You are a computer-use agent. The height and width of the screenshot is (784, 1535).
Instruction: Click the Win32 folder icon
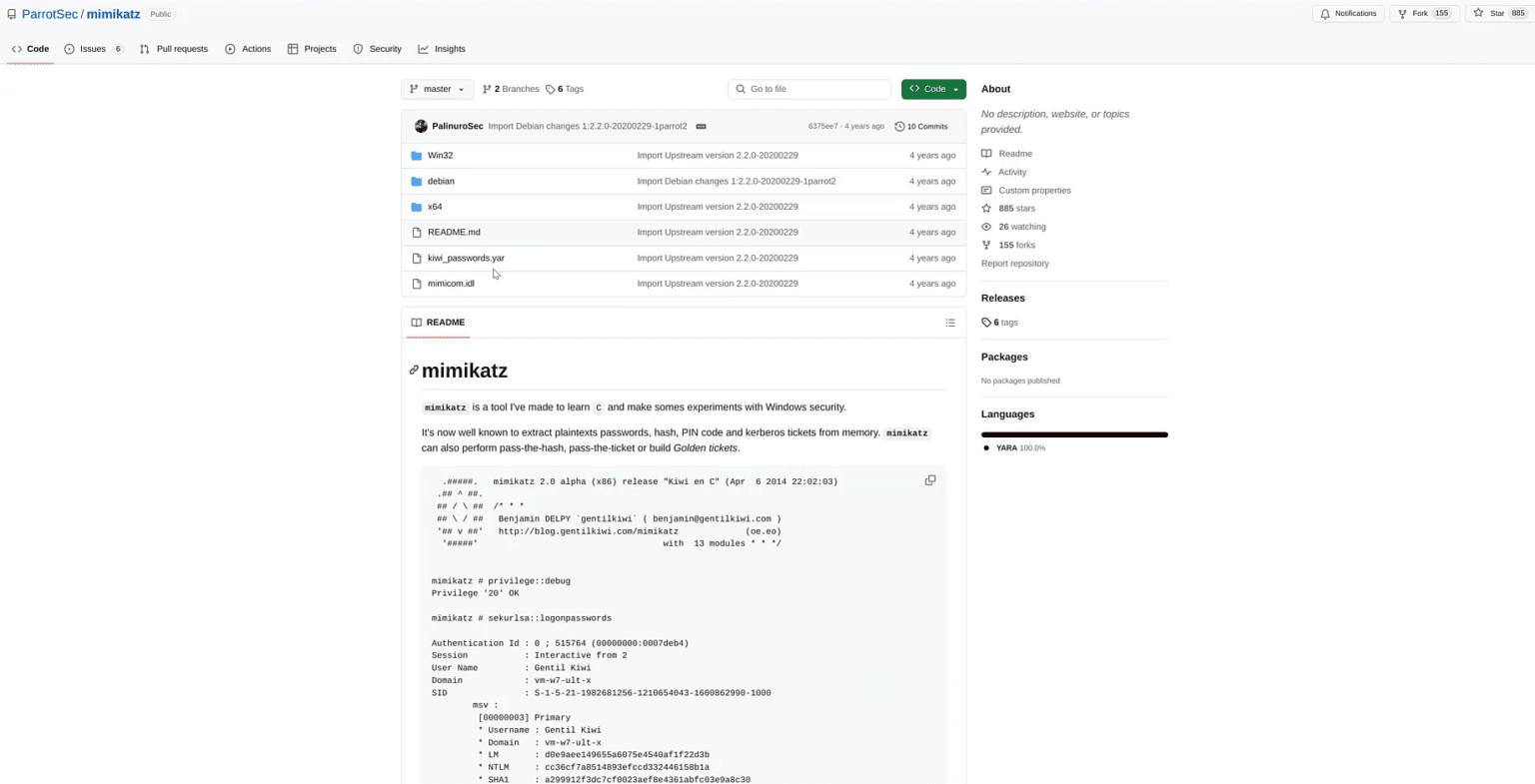click(416, 155)
